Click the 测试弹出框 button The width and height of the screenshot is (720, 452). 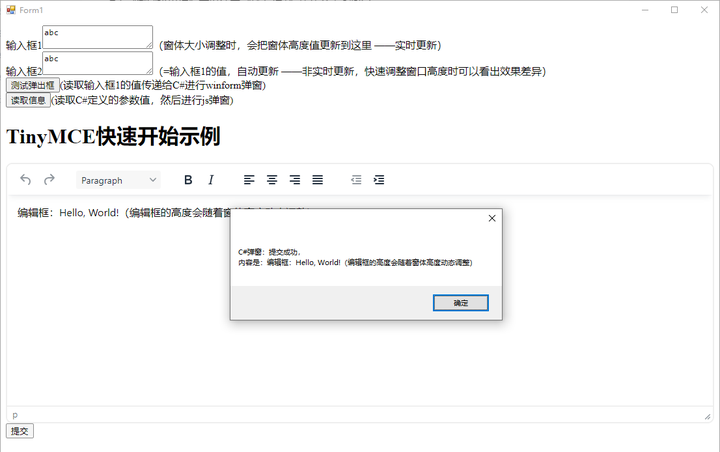(x=33, y=85)
